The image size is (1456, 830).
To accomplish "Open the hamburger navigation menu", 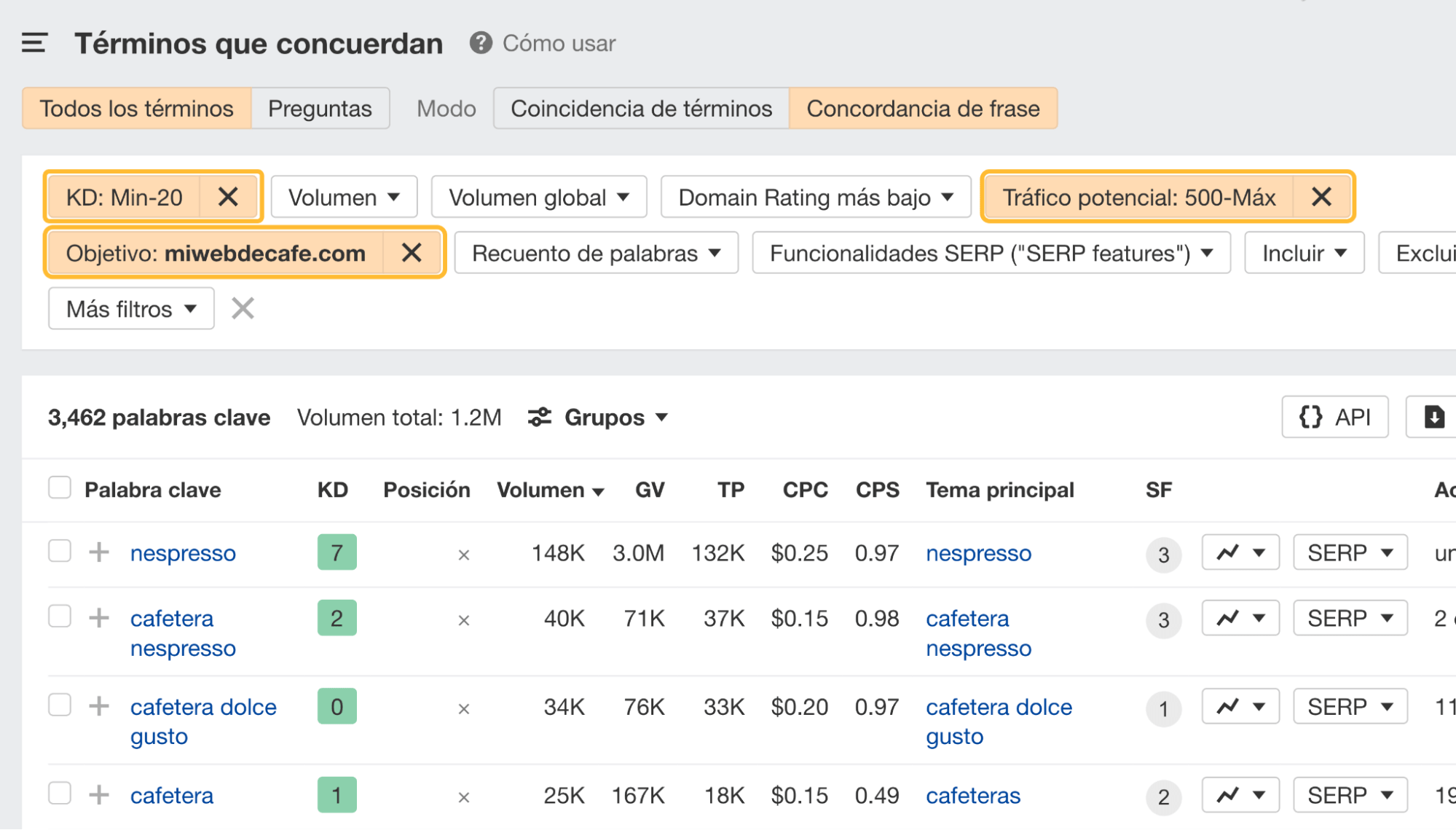I will click(33, 43).
